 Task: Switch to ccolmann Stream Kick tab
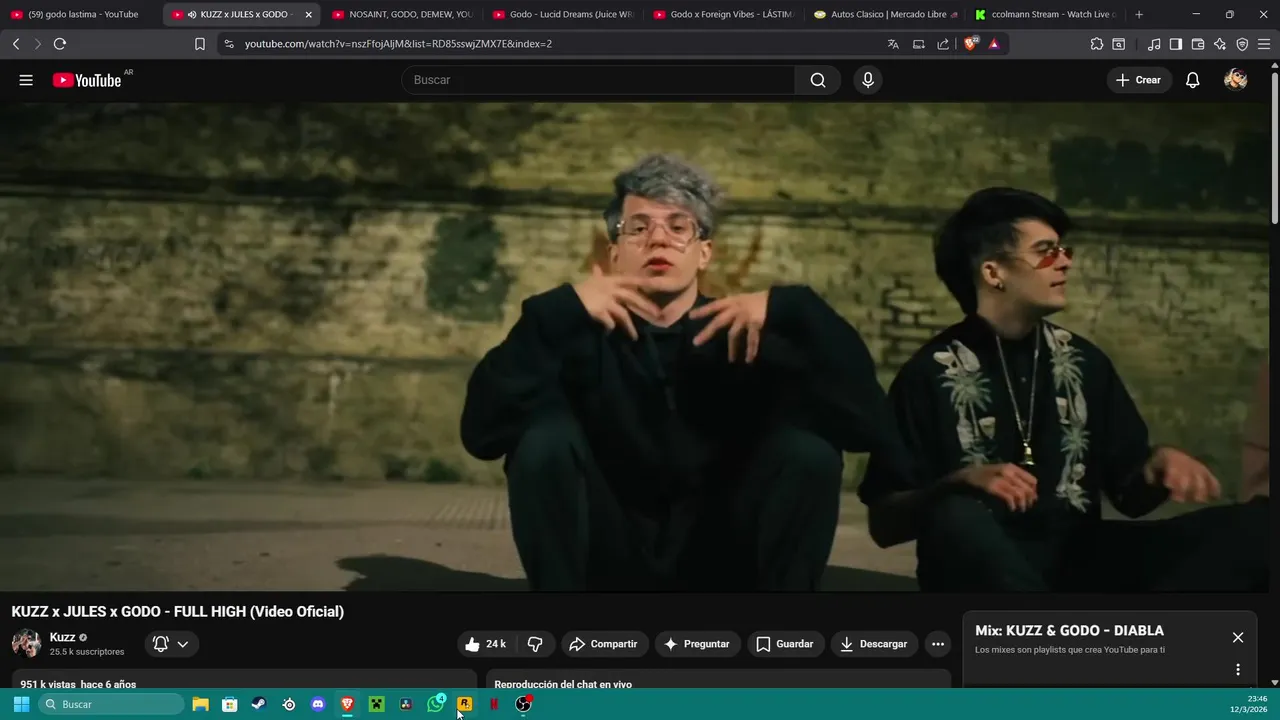1046,15
